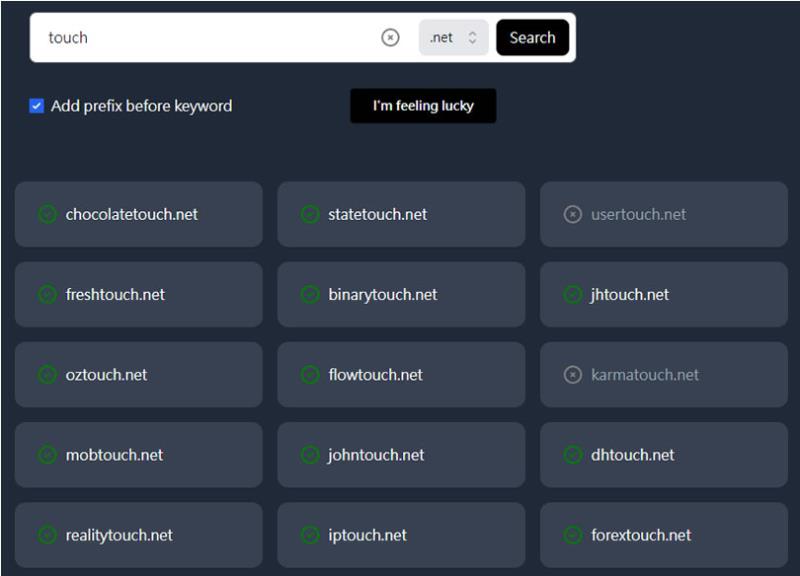Select the freshtouch.net domain text
This screenshot has width=800, height=576.
tap(115, 294)
